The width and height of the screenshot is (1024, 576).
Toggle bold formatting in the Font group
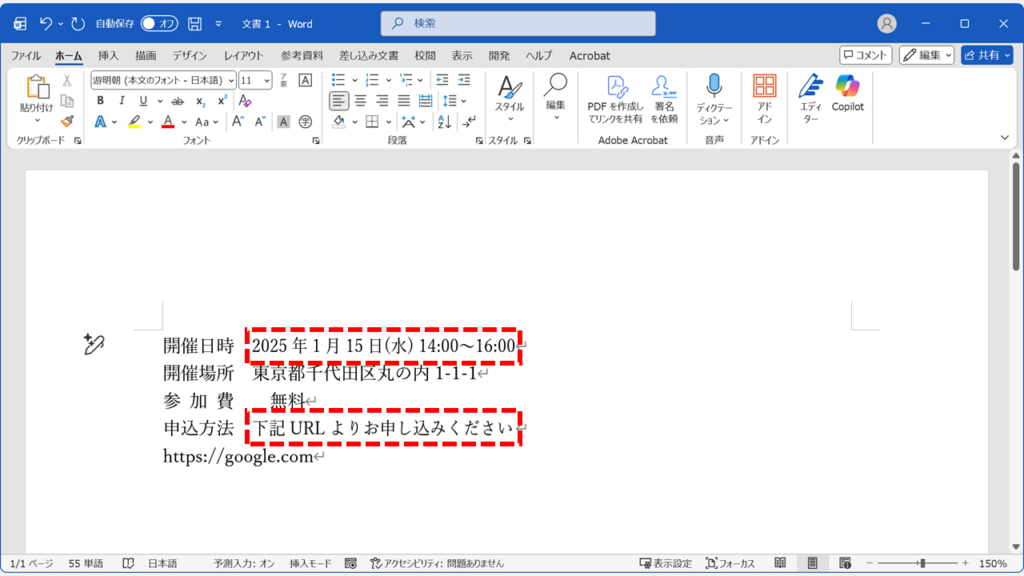pyautogui.click(x=101, y=101)
